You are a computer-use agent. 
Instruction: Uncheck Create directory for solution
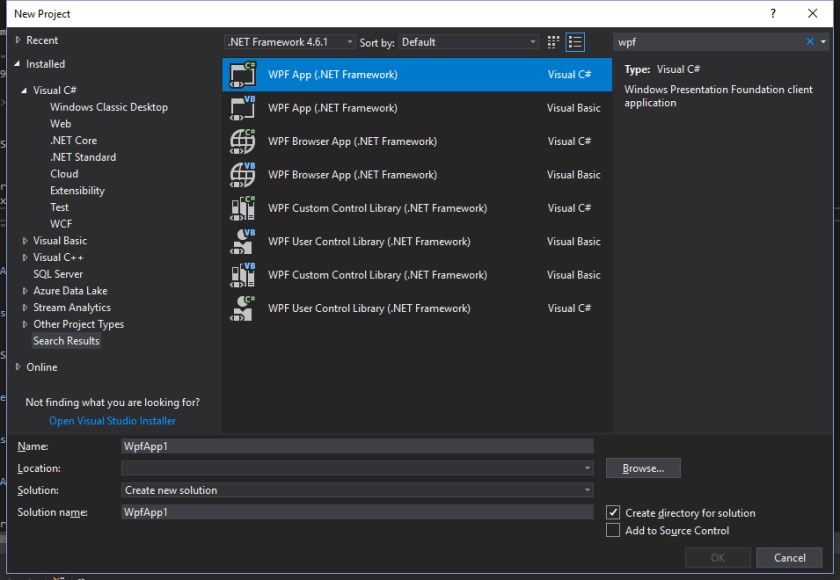coord(613,513)
